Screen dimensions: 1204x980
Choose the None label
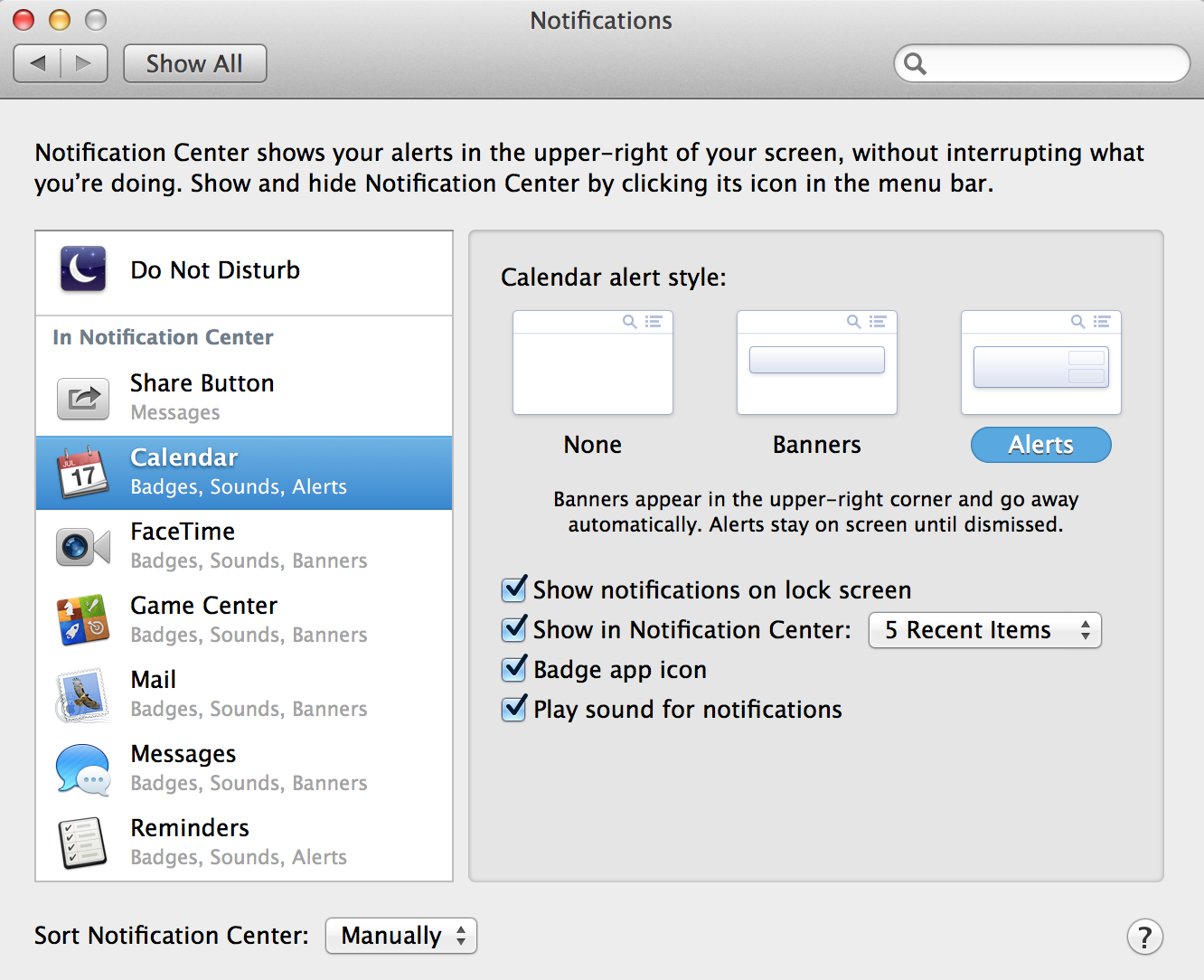point(593,445)
